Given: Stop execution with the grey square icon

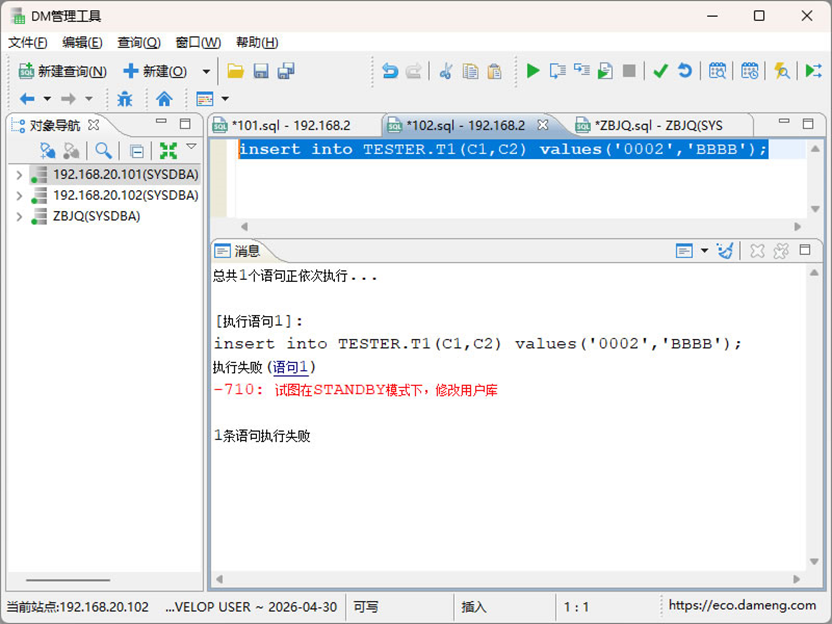Looking at the screenshot, I should click(629, 71).
